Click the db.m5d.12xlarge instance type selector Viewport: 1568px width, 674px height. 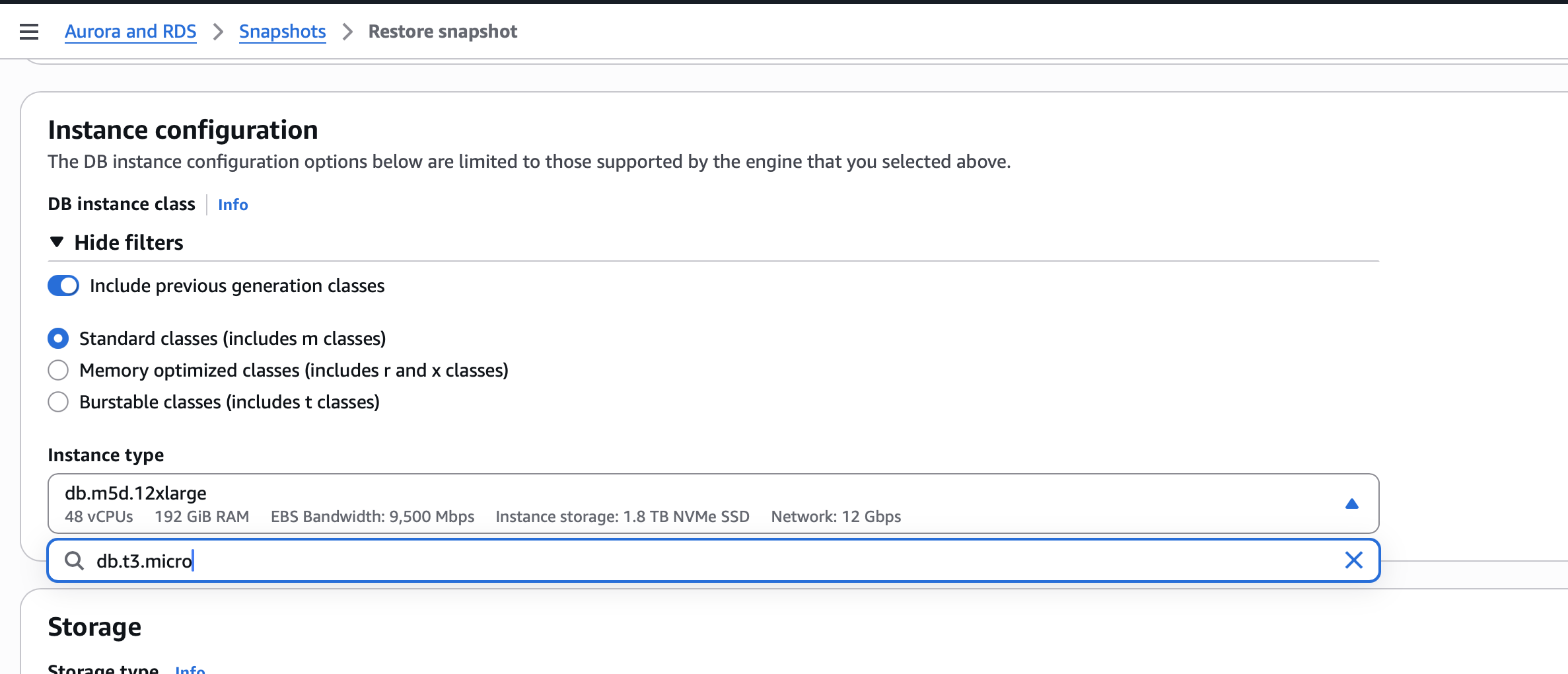[660, 504]
